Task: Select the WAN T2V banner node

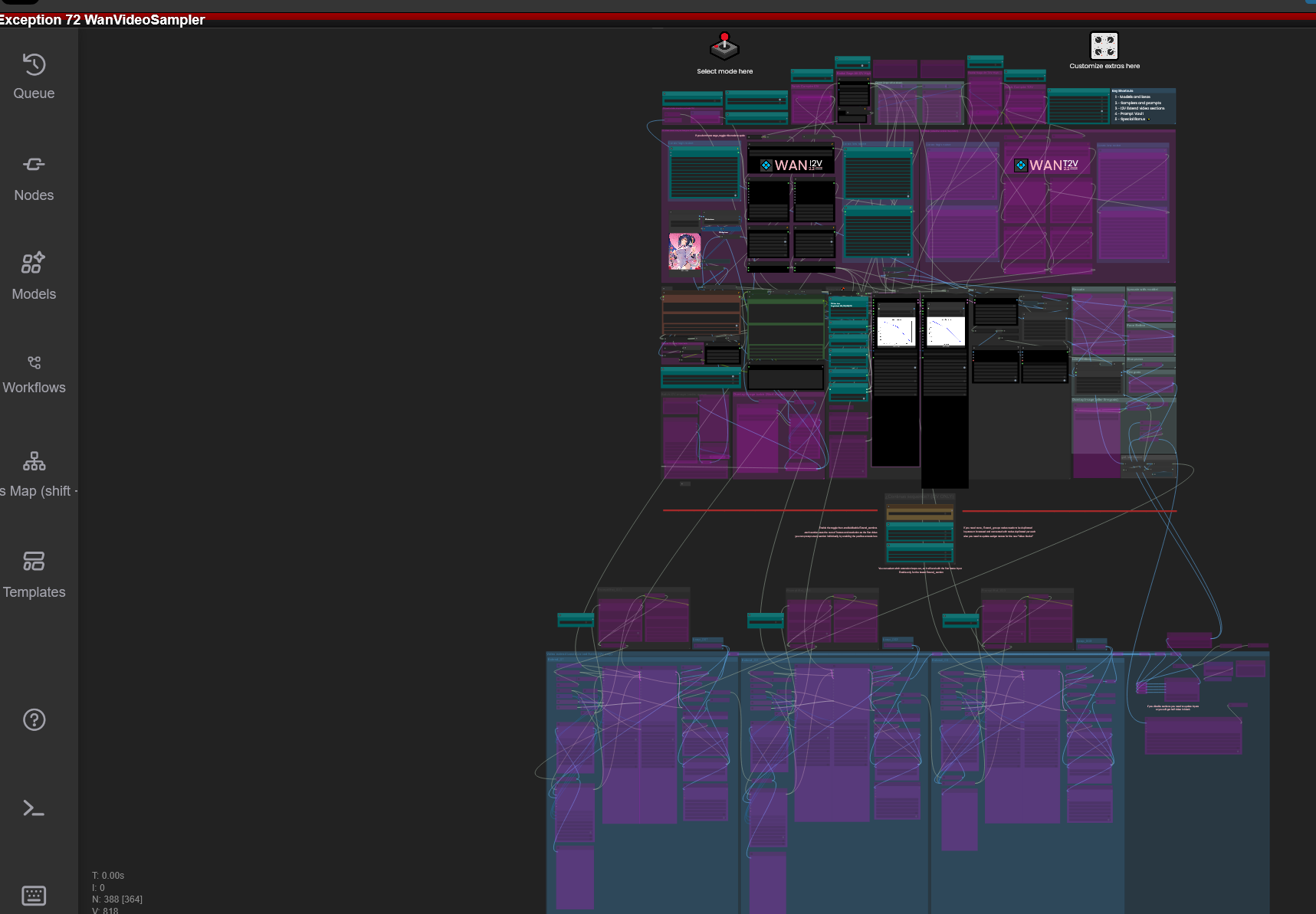Action: [x=1046, y=165]
